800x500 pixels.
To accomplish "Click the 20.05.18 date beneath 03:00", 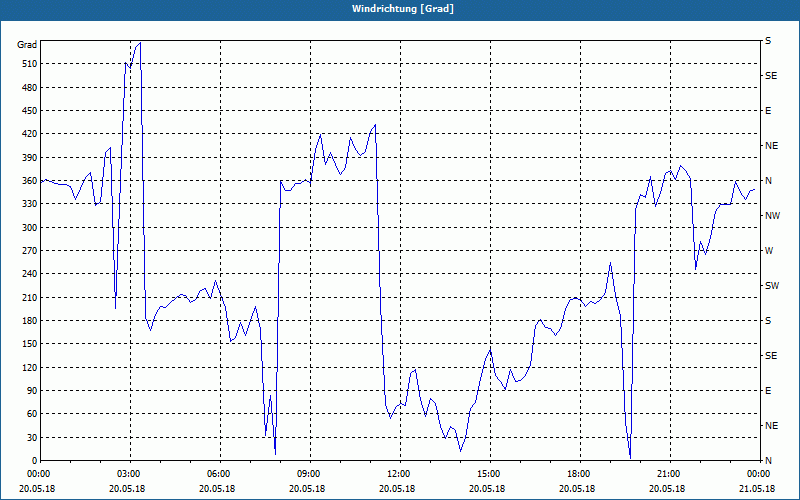I will click(x=127, y=488).
